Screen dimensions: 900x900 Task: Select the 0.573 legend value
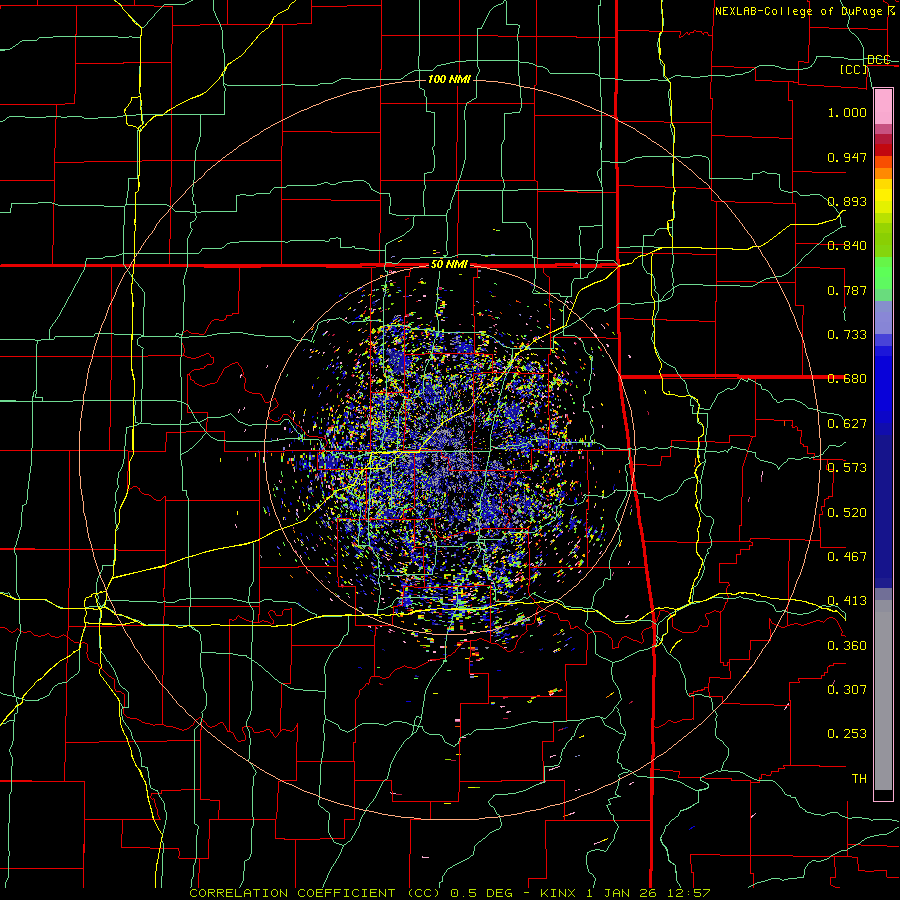847,468
